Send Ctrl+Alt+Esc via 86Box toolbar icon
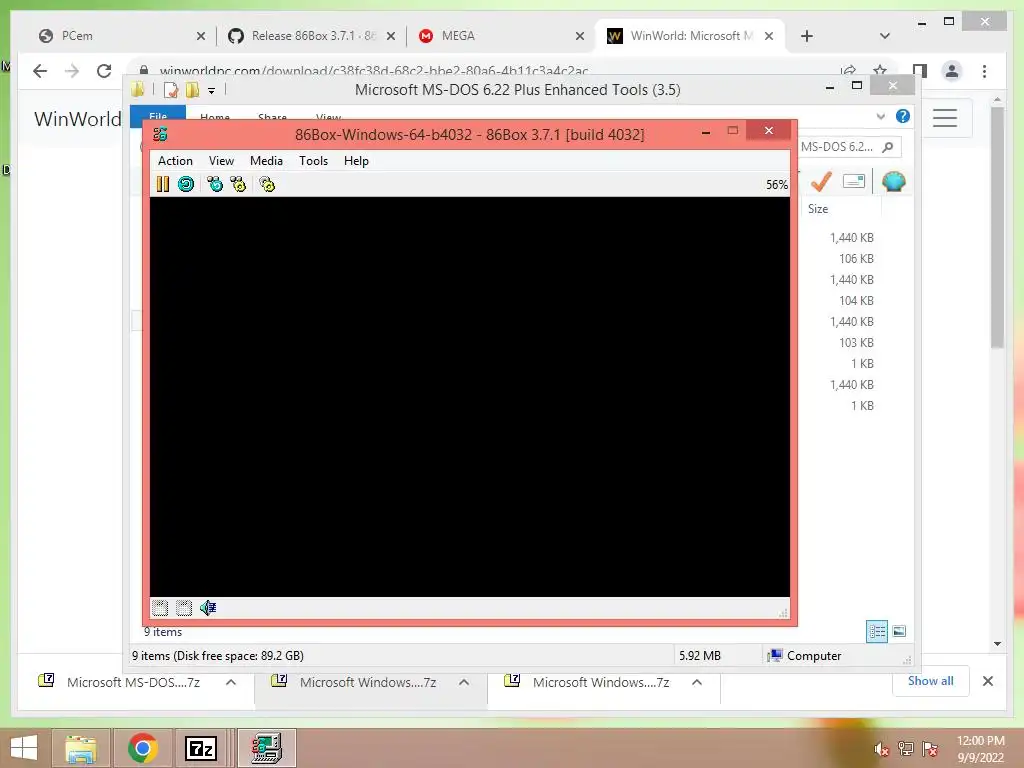The height and width of the screenshot is (768, 1024). (x=238, y=184)
